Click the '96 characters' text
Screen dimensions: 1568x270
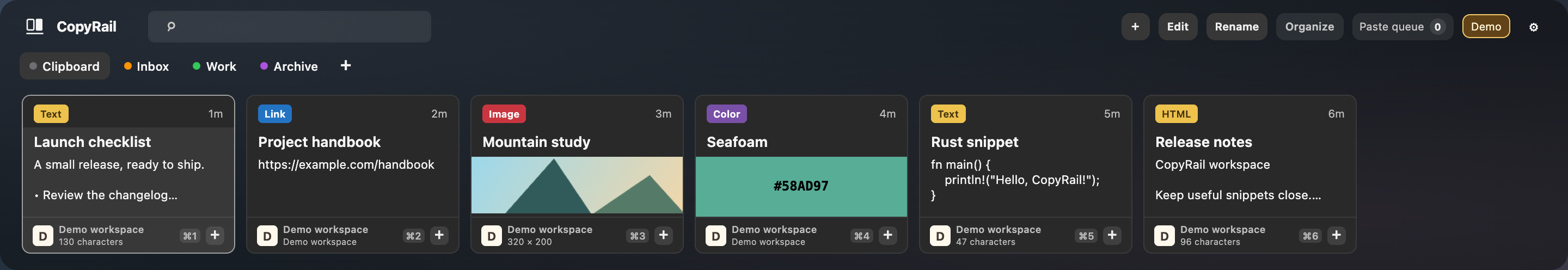pyautogui.click(x=1210, y=242)
